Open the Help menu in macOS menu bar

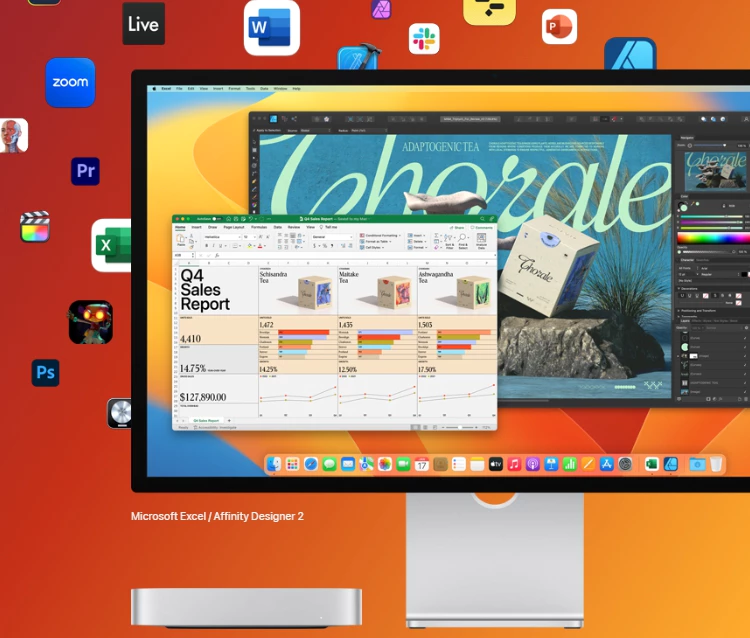(x=296, y=89)
